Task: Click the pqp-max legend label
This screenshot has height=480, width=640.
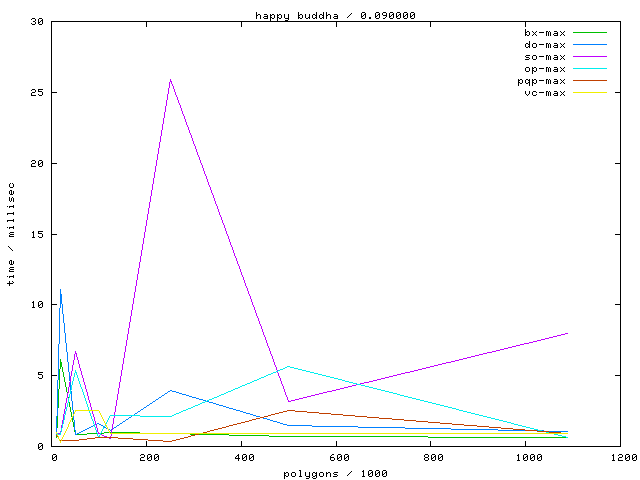Action: pos(541,81)
